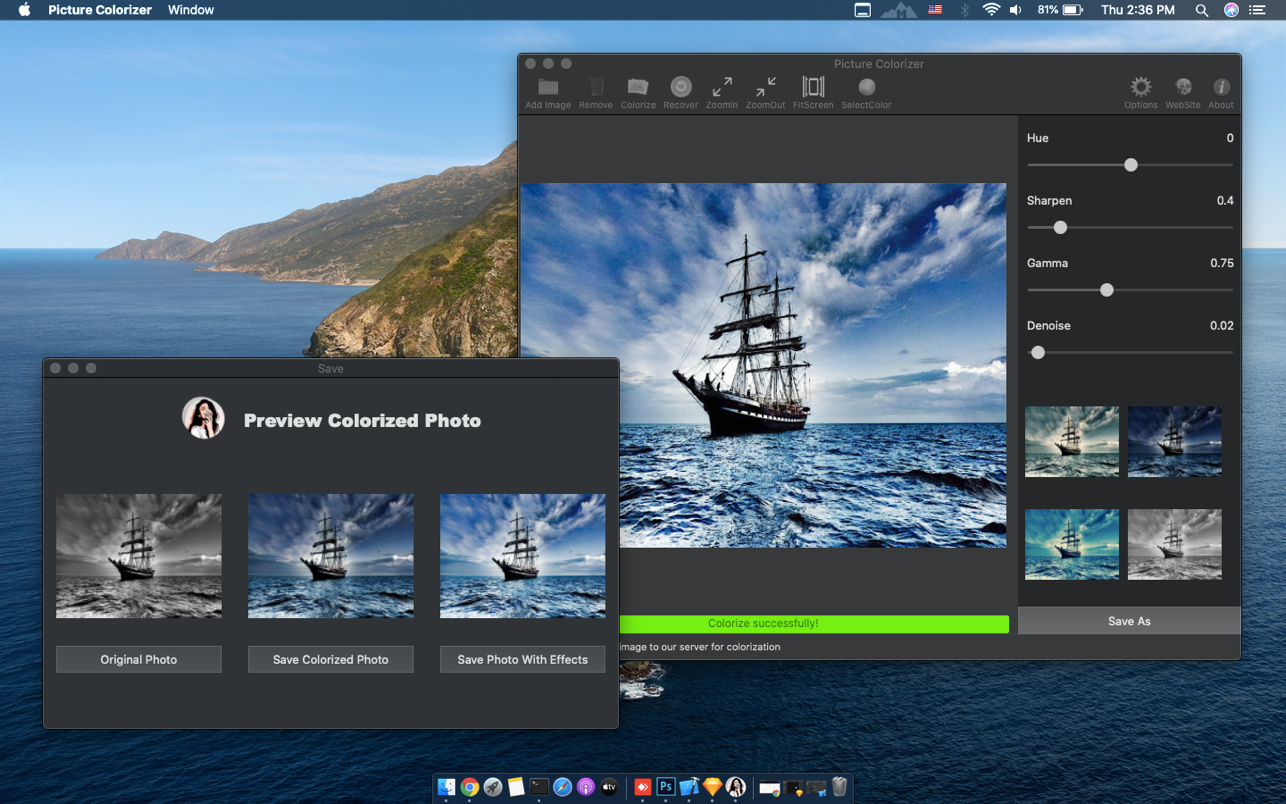Click the Gamma slider knob

[1107, 290]
